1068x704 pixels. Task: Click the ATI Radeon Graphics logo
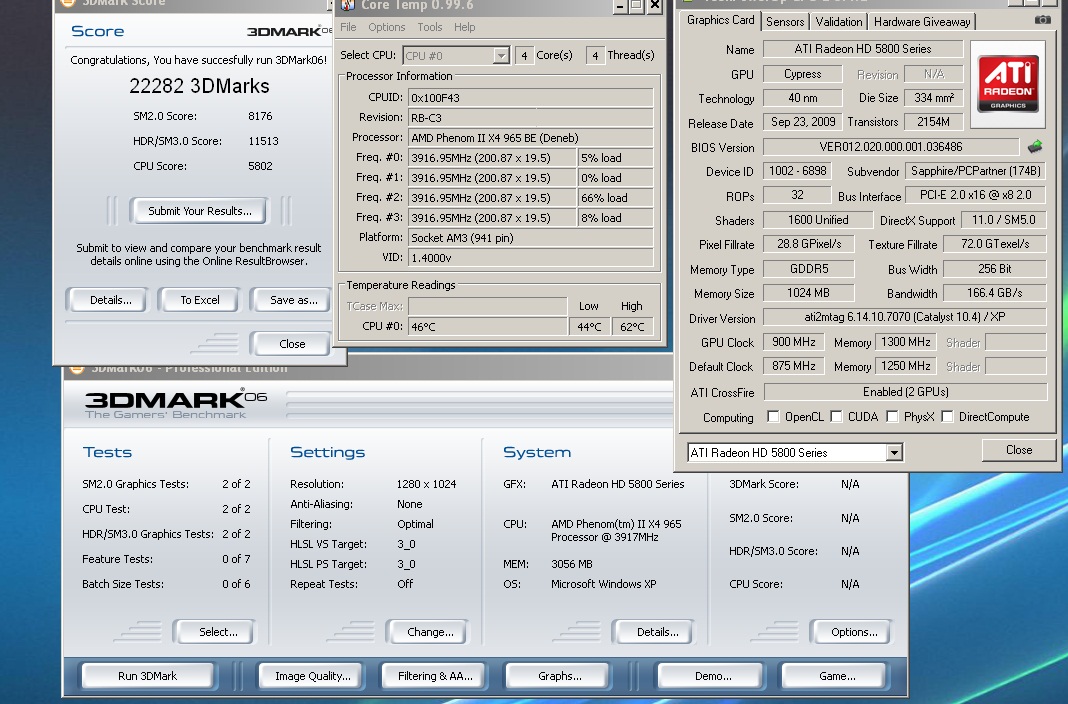[x=1007, y=84]
